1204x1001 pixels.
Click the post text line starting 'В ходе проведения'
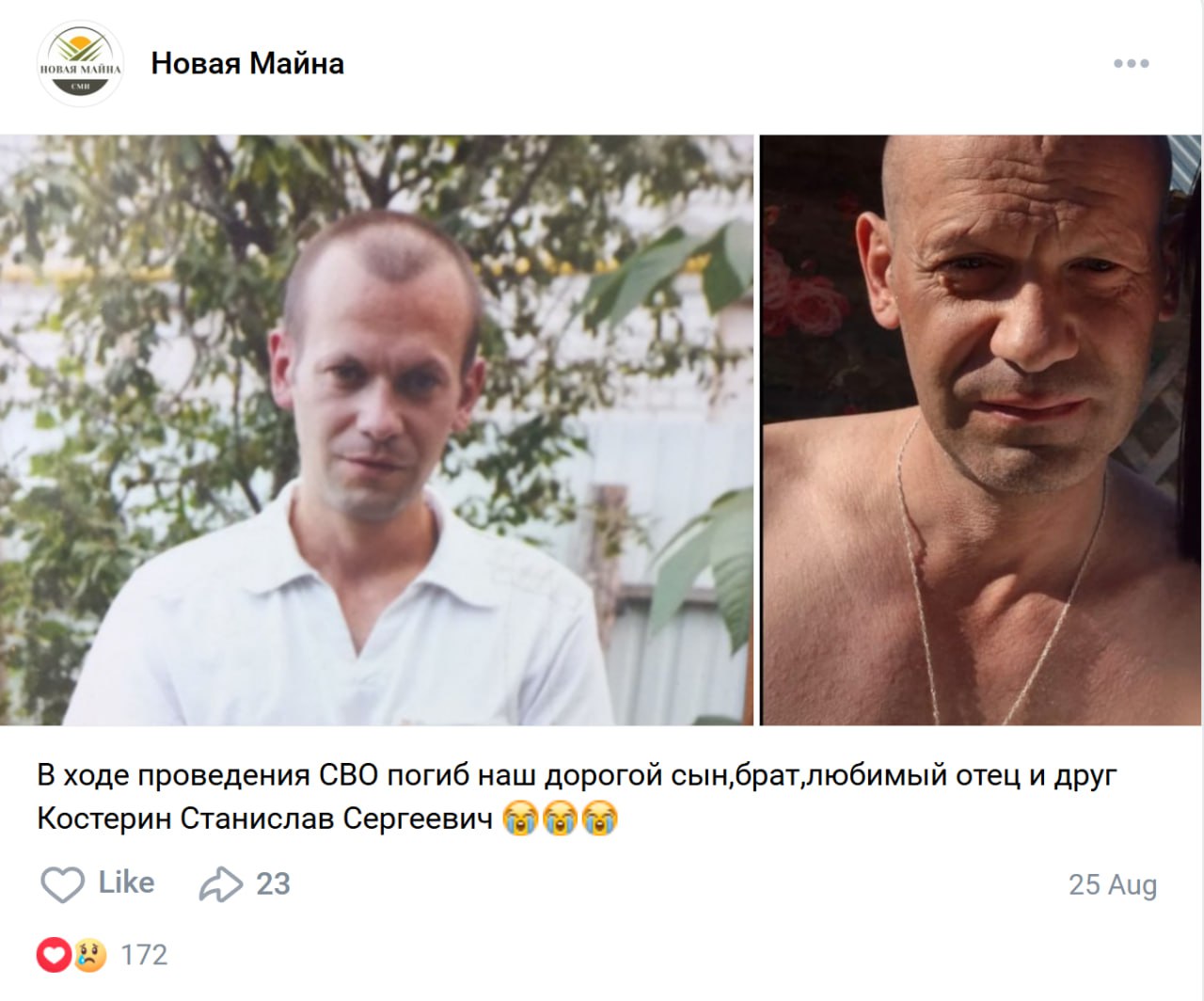coord(577,777)
